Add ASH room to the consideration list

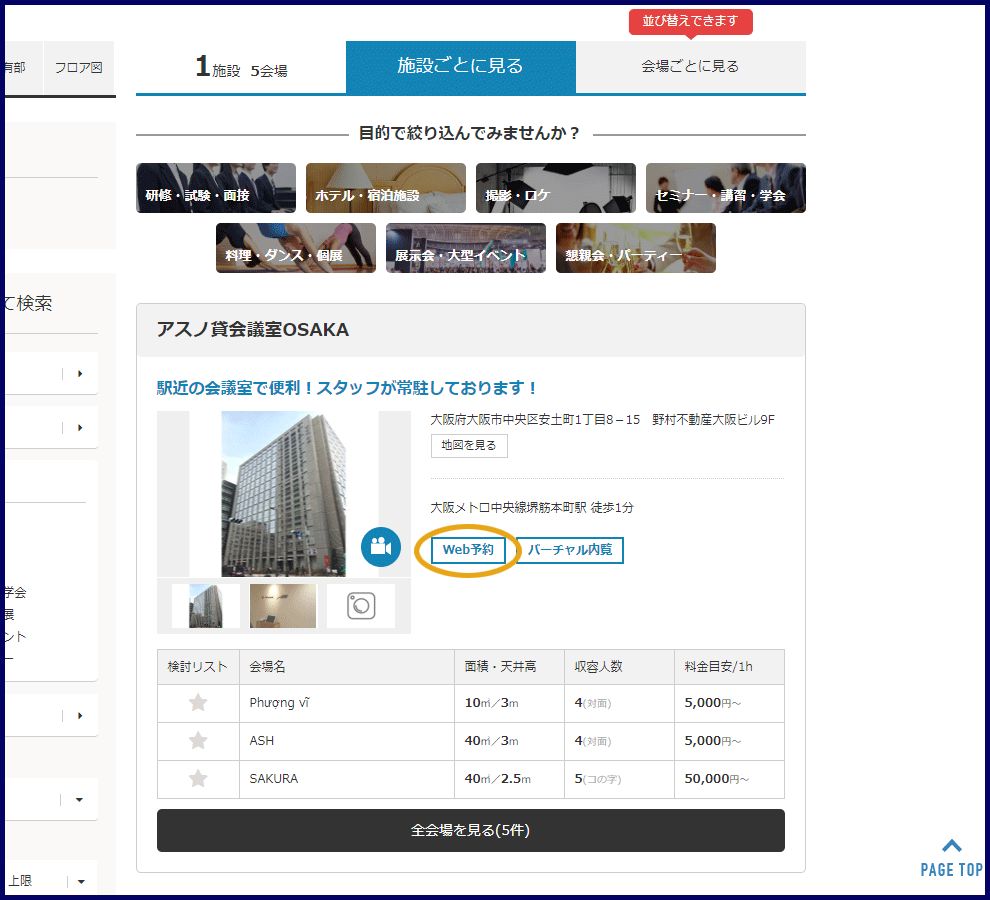[x=198, y=741]
